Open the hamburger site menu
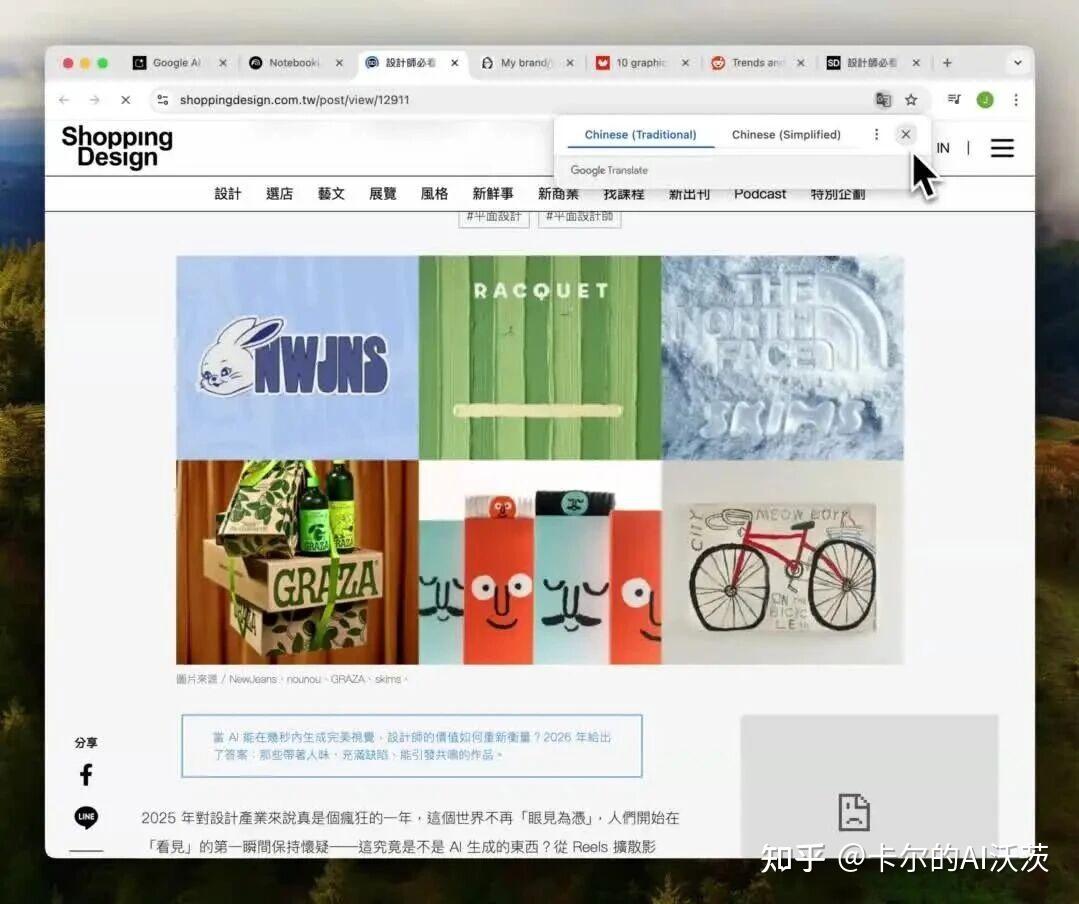The width and height of the screenshot is (1079, 904). (x=1002, y=148)
